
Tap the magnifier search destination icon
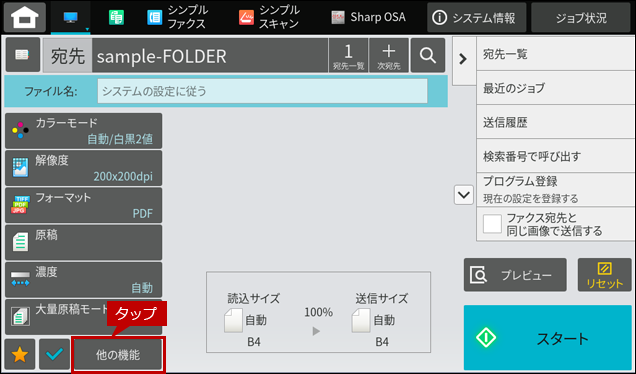(x=428, y=55)
